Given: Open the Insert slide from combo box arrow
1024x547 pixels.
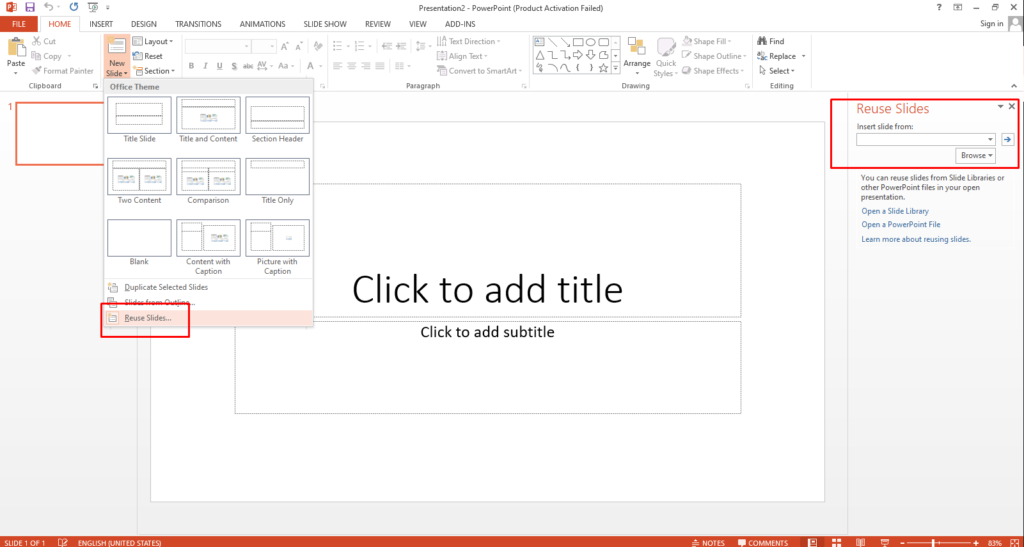Looking at the screenshot, I should (x=991, y=139).
